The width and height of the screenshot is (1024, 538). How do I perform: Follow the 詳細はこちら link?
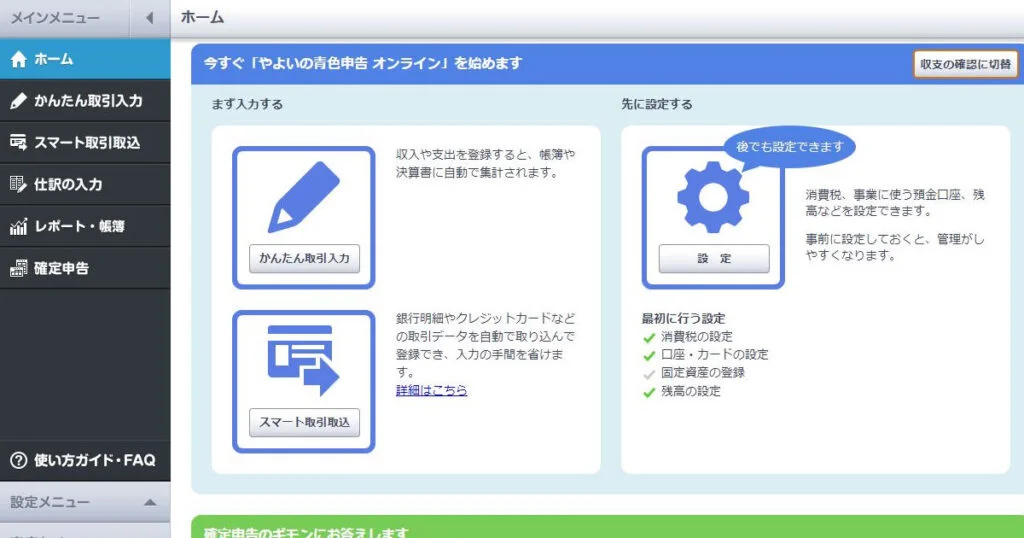(432, 390)
